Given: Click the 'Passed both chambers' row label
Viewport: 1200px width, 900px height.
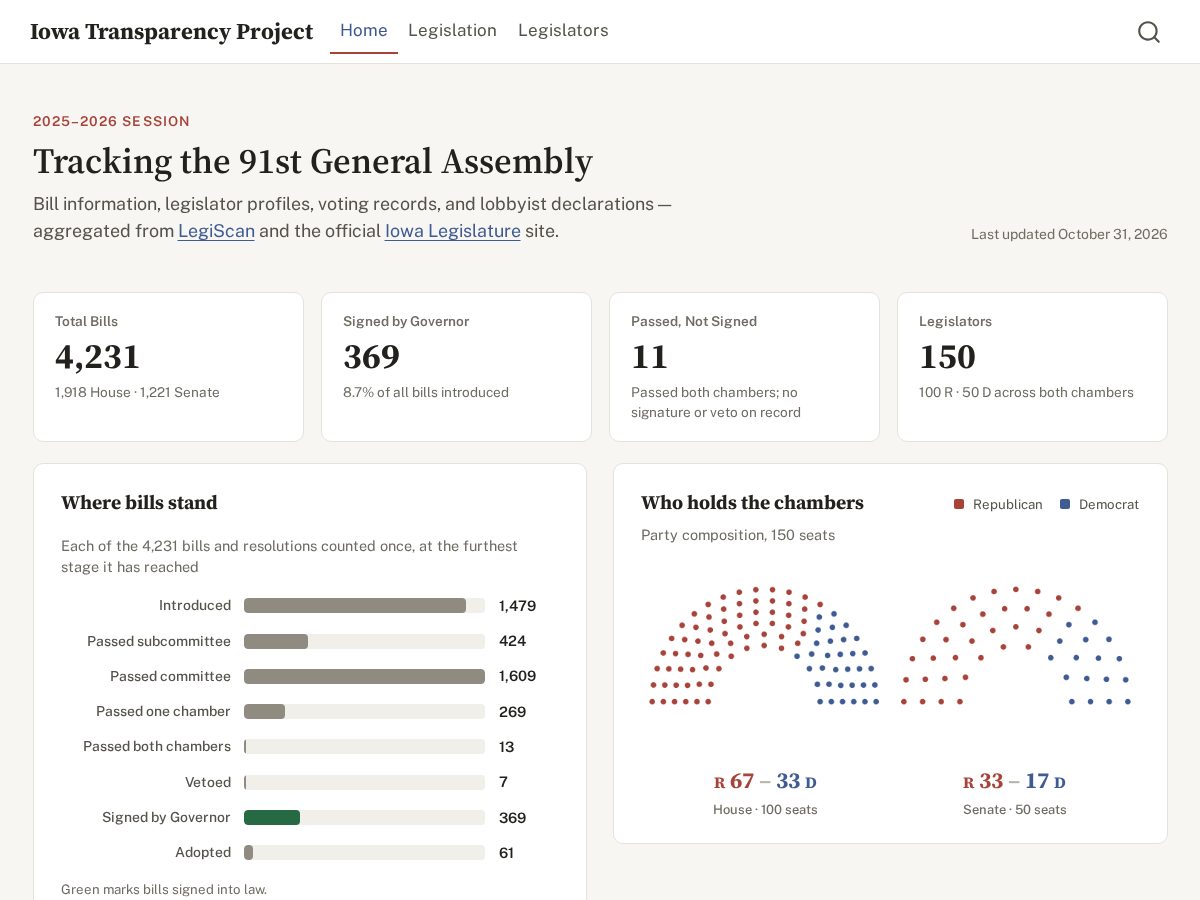Looking at the screenshot, I should tap(157, 747).
